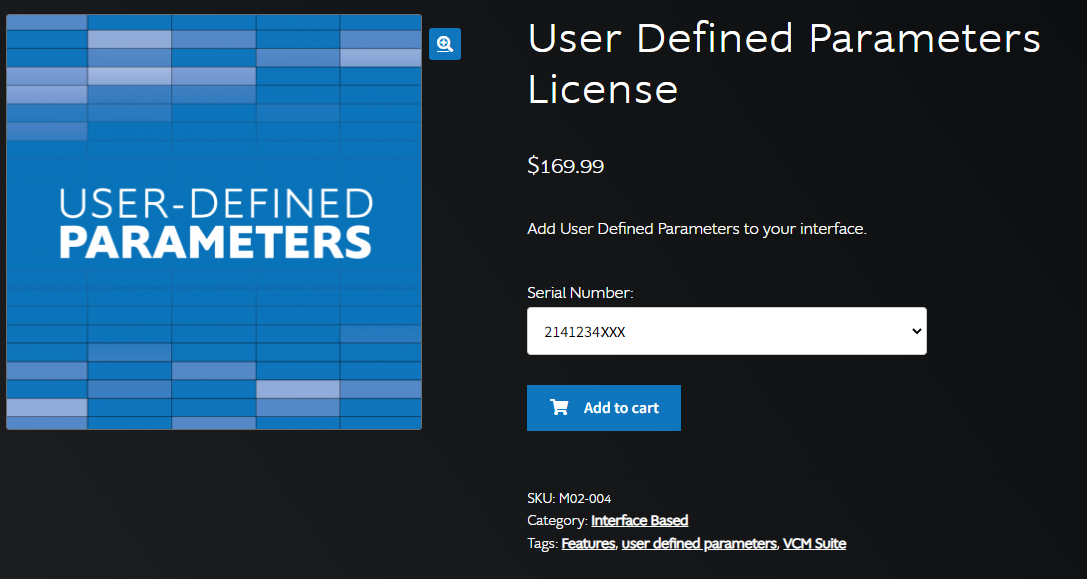Click the Category label text
Screen dimensions: 1087x579
pos(557,521)
